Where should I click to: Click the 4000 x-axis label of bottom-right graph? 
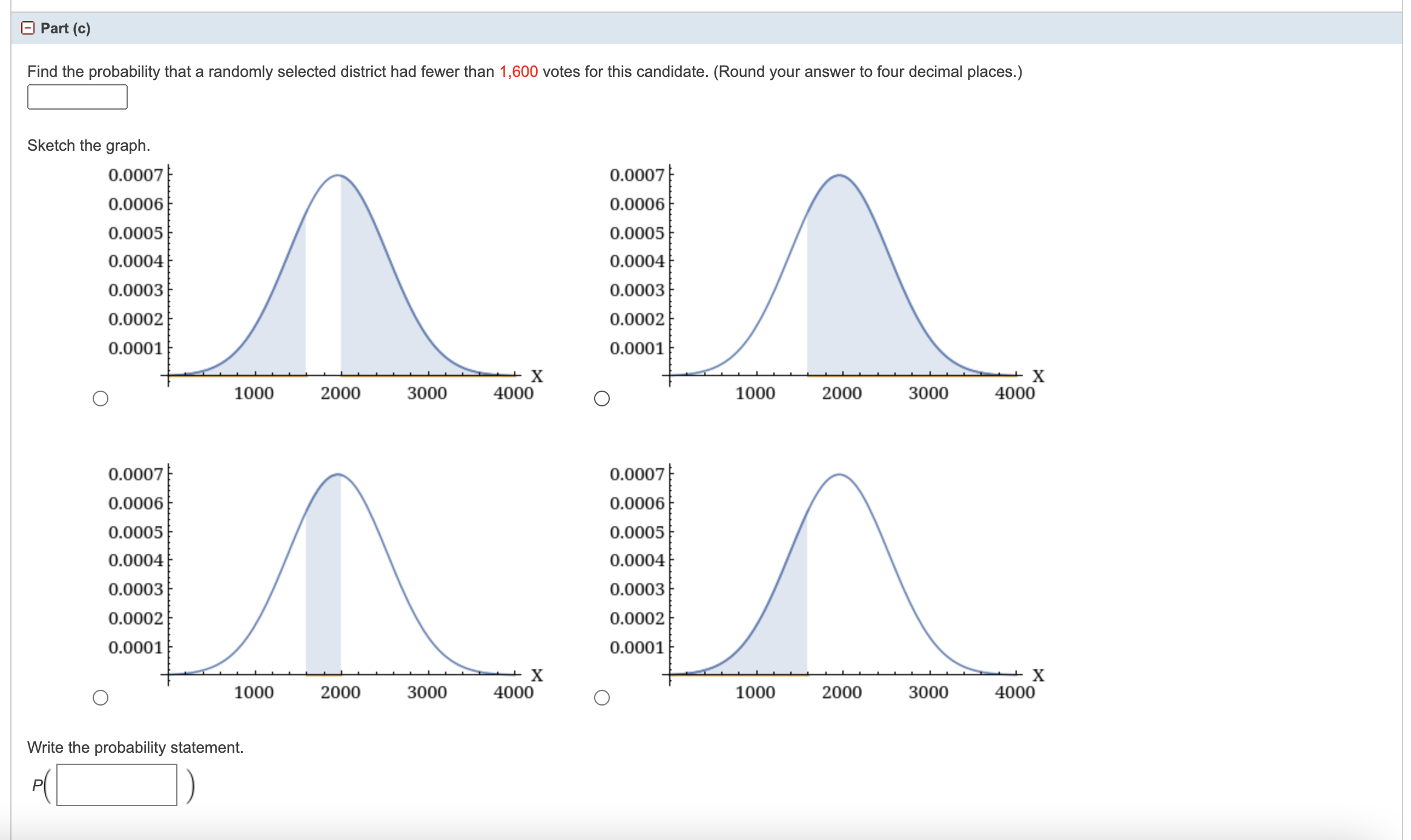(1014, 692)
